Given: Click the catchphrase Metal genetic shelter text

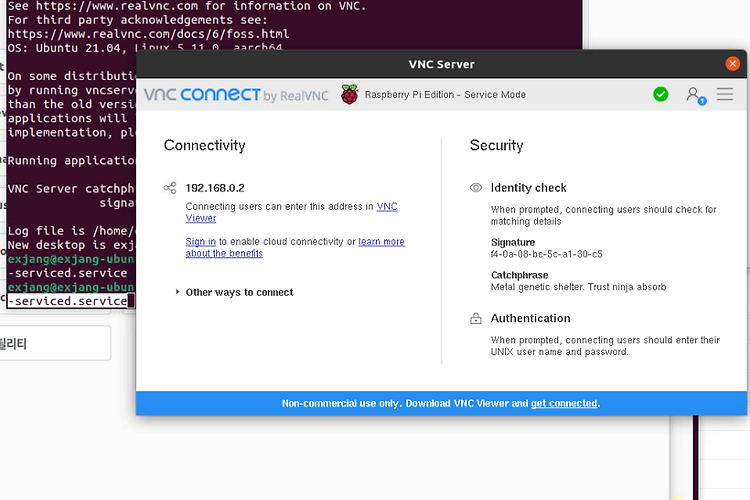Looking at the screenshot, I should (x=578, y=287).
